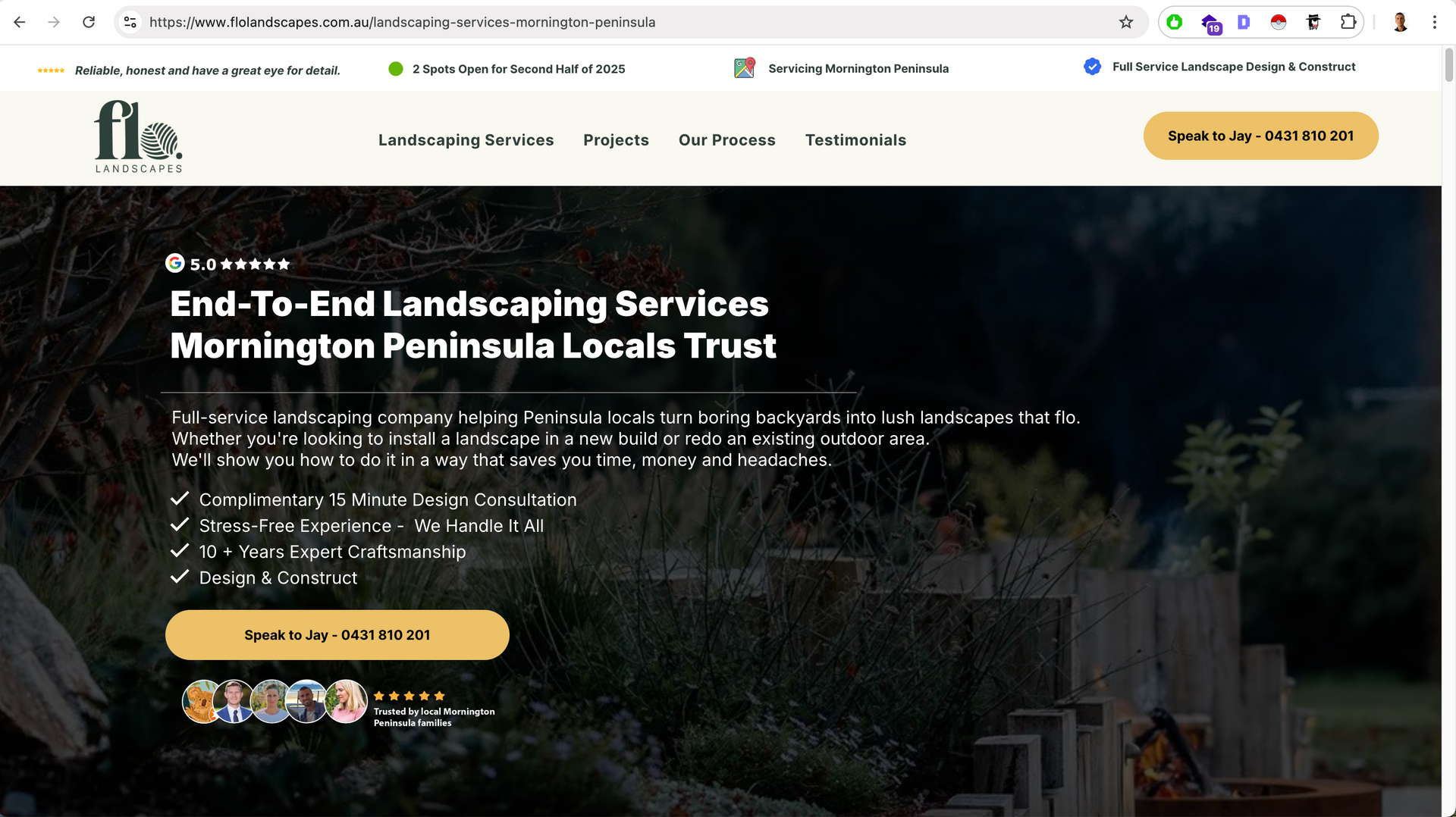Open Landscaping Services menu item
This screenshot has width=1456, height=817.
click(466, 139)
